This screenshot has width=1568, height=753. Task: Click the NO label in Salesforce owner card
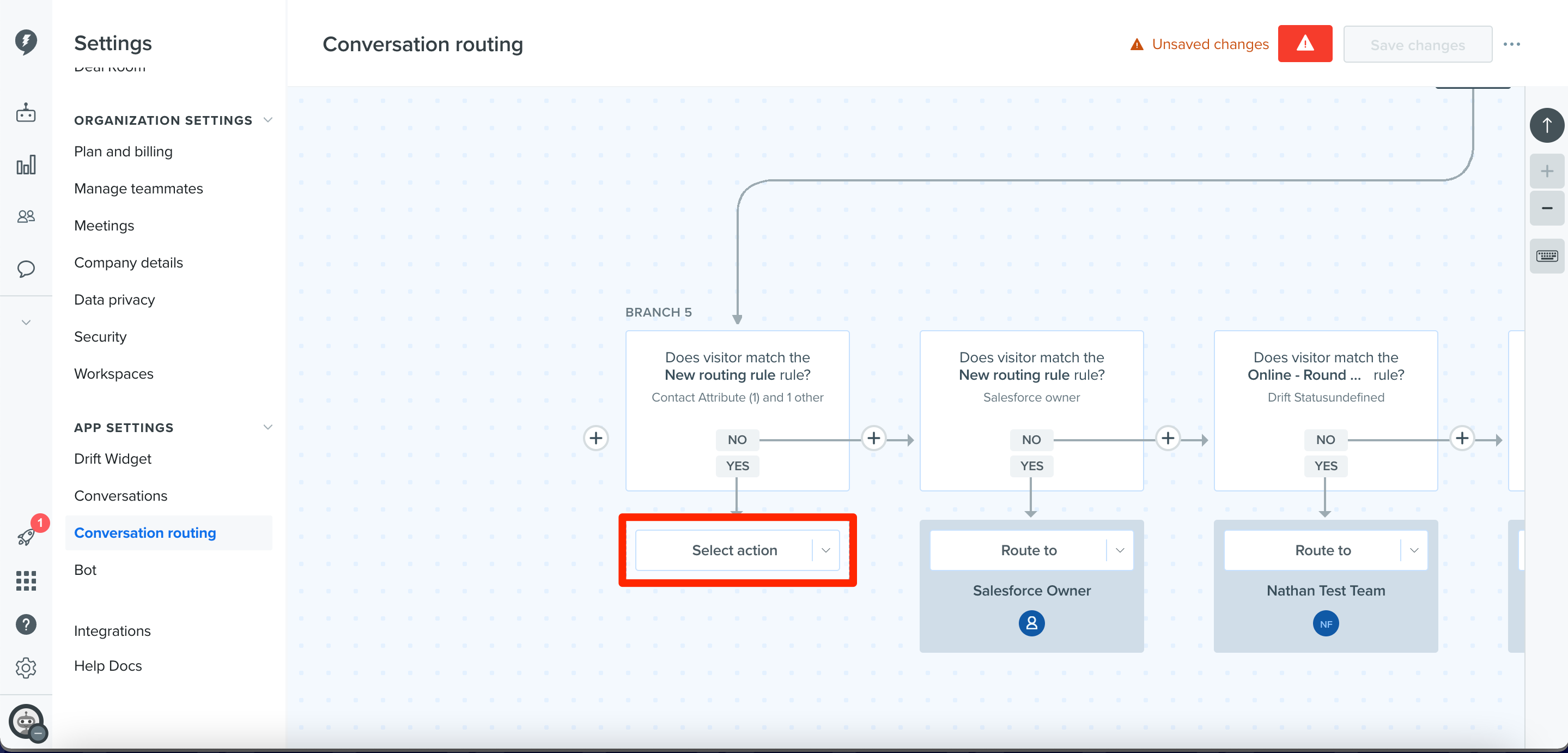pos(1031,440)
